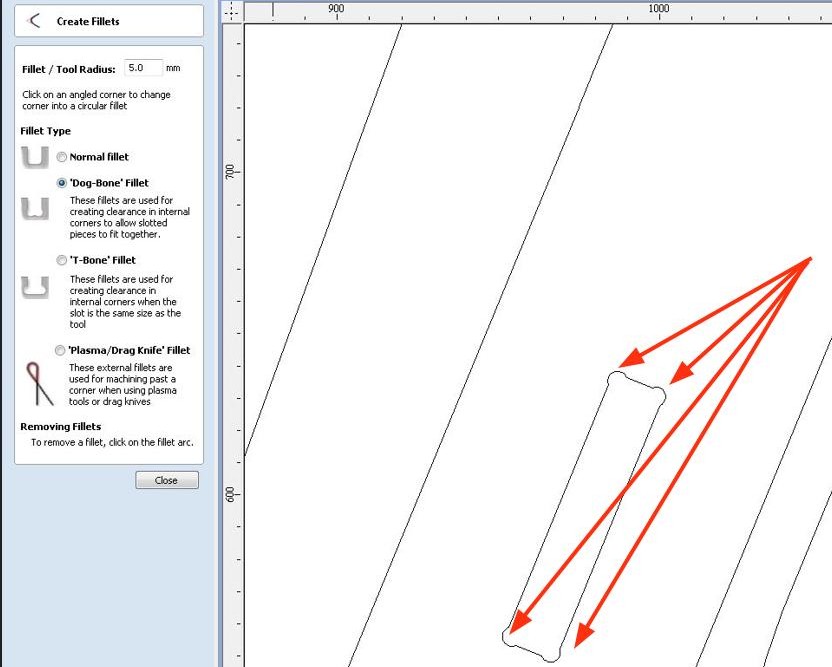This screenshot has height=667, width=832.
Task: Click the Close button
Action: point(167,480)
